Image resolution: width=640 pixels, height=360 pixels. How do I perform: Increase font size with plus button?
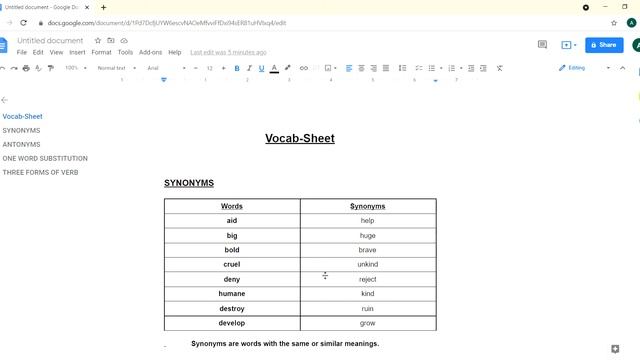[x=223, y=68]
